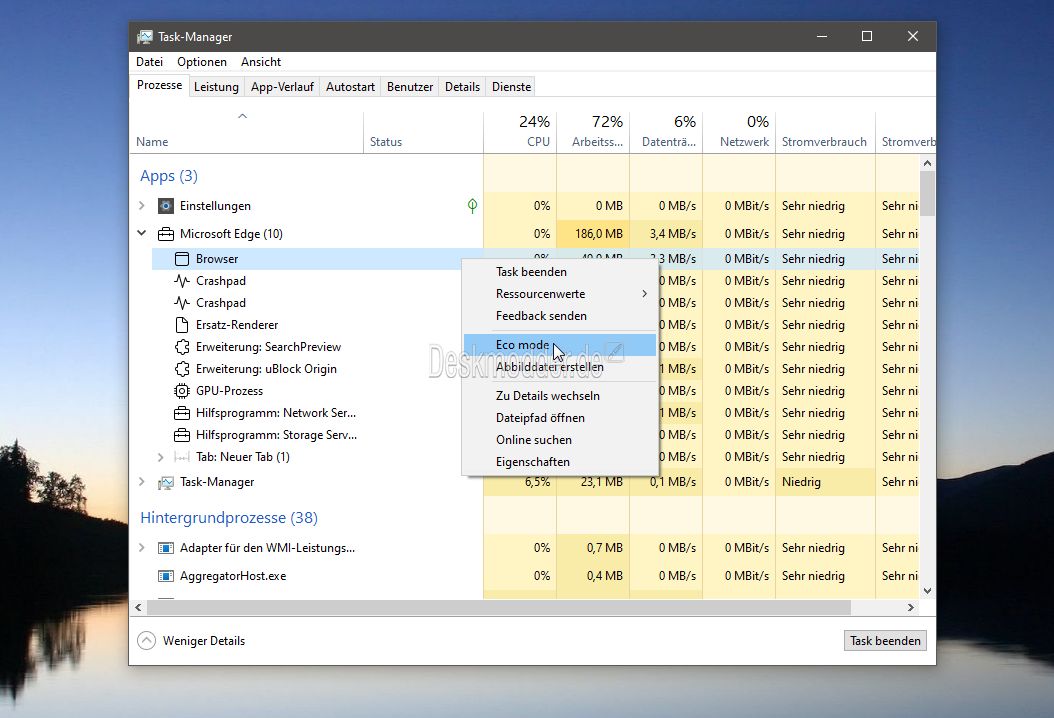The image size is (1054, 718).
Task: Click the Task-Manager title bar icon
Action: (145, 37)
